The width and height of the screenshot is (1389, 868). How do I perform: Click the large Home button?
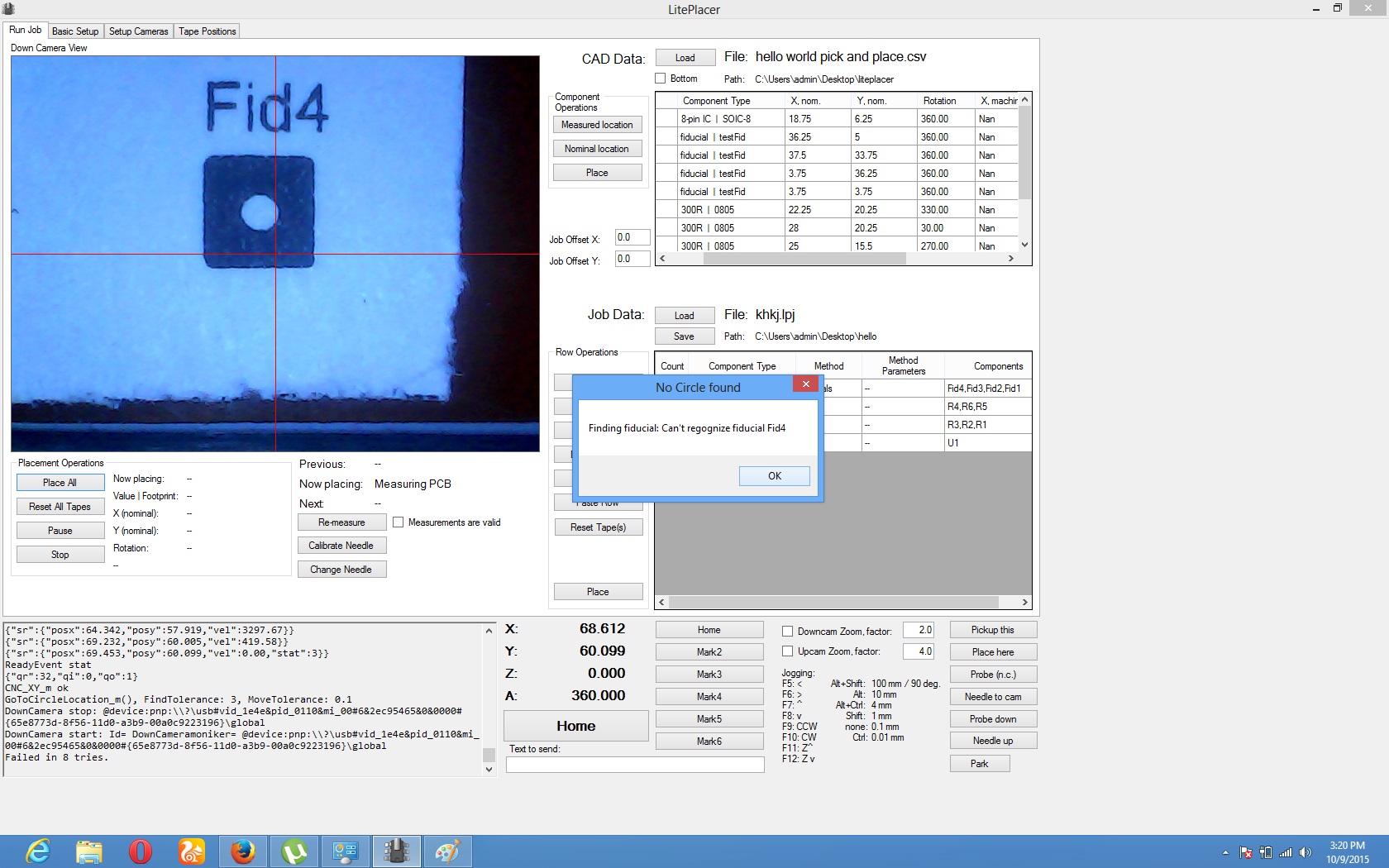click(x=576, y=726)
